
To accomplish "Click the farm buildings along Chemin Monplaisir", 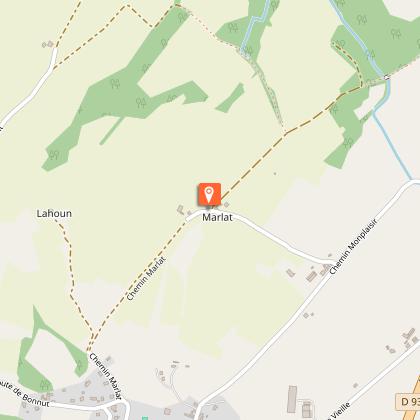I will click(311, 276).
